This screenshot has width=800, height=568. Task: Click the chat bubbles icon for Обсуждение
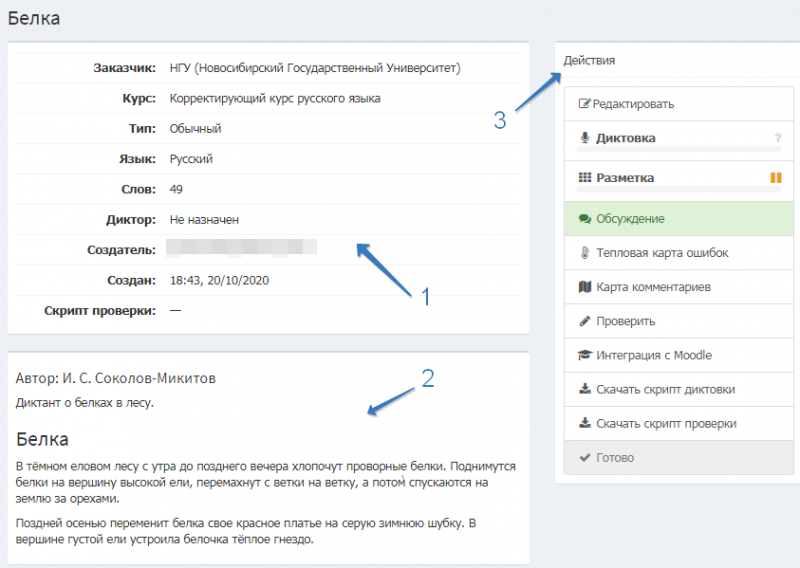click(585, 219)
